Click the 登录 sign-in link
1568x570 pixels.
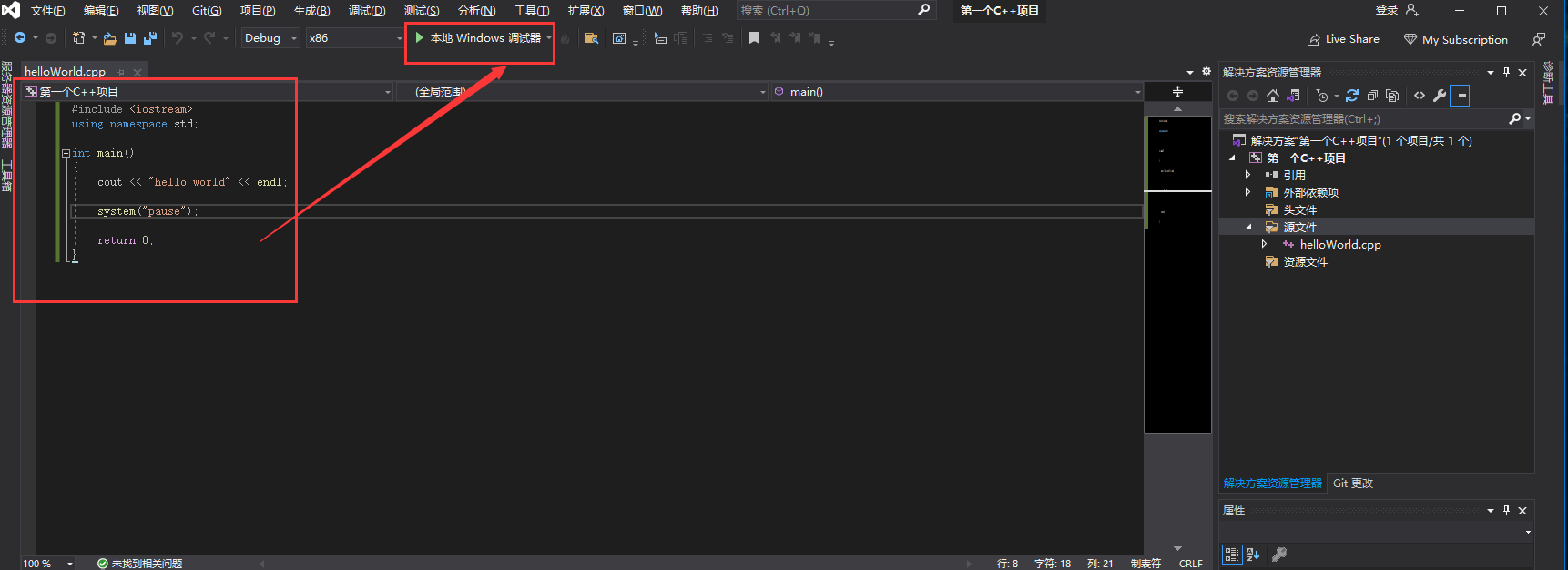coord(1386,10)
